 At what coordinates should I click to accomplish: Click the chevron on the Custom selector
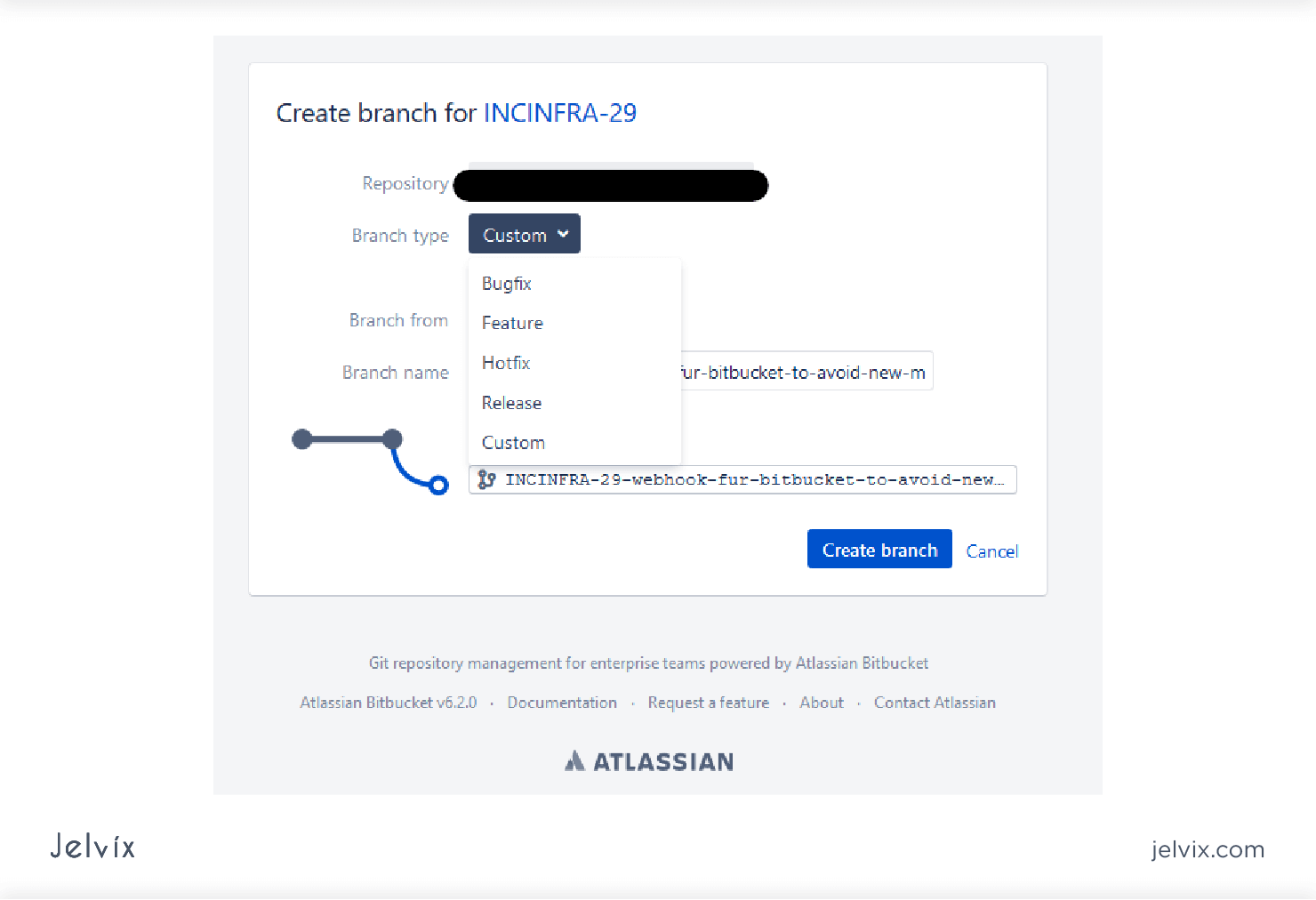coord(562,234)
